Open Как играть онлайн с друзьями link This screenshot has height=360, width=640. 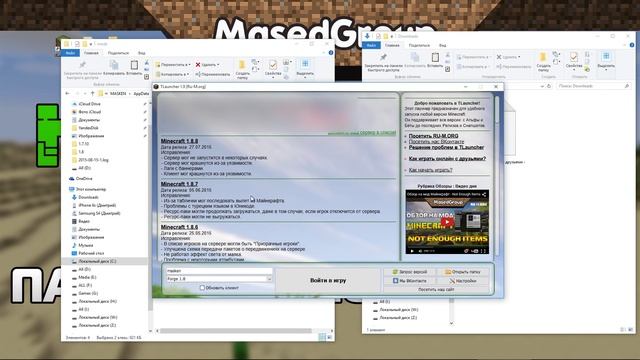point(447,158)
